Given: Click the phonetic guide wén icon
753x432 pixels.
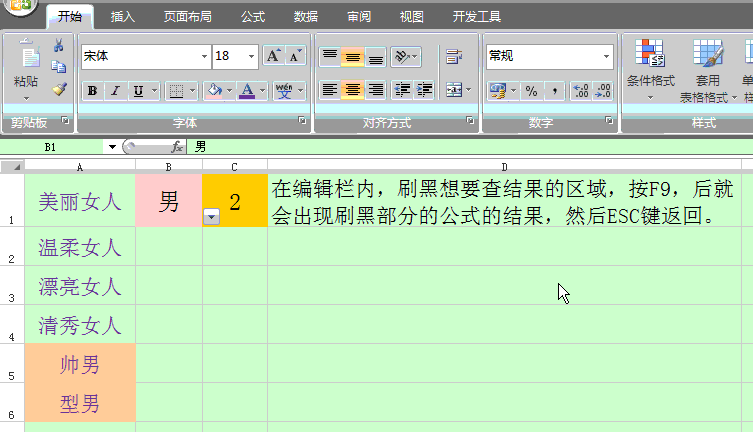Looking at the screenshot, I should [284, 91].
